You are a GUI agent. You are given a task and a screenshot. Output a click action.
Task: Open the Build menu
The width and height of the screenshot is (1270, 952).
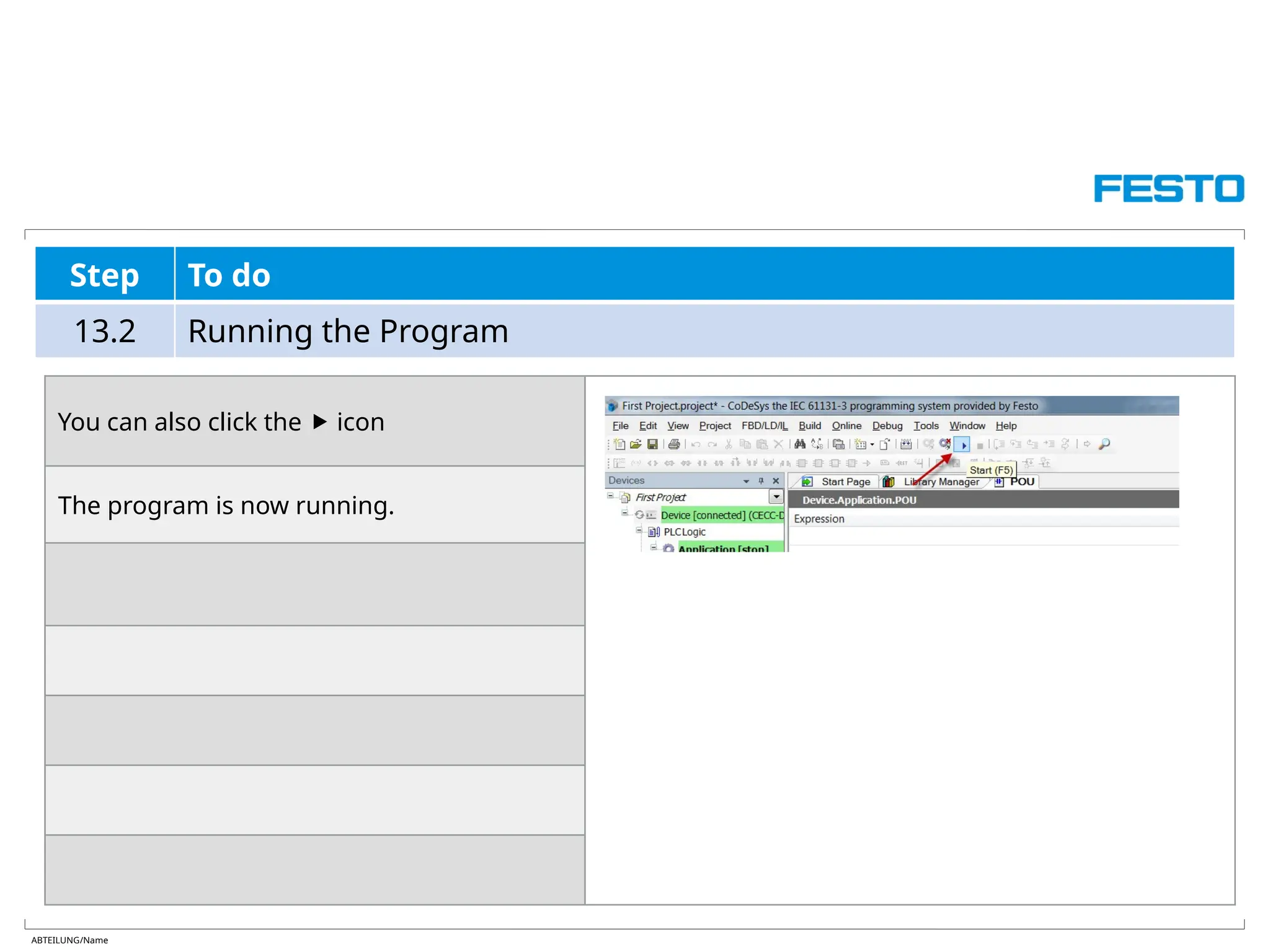click(x=810, y=426)
